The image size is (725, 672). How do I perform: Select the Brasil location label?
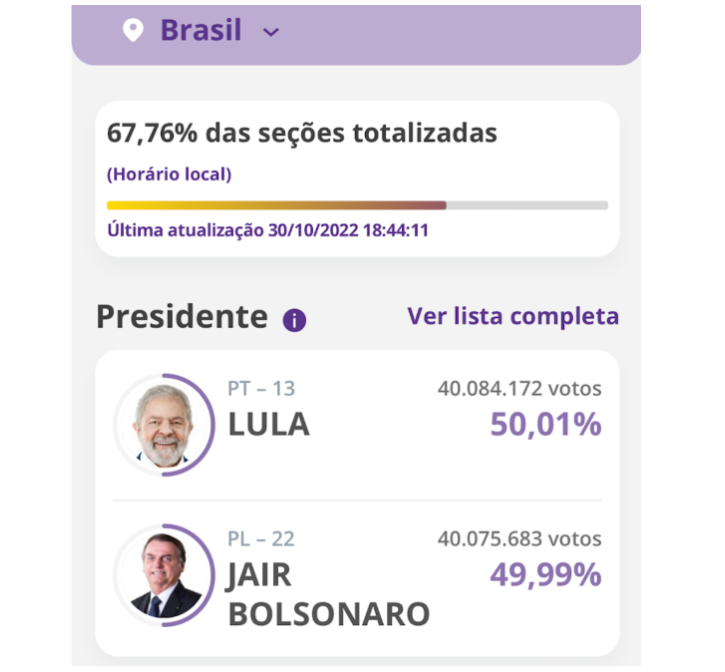click(x=201, y=30)
